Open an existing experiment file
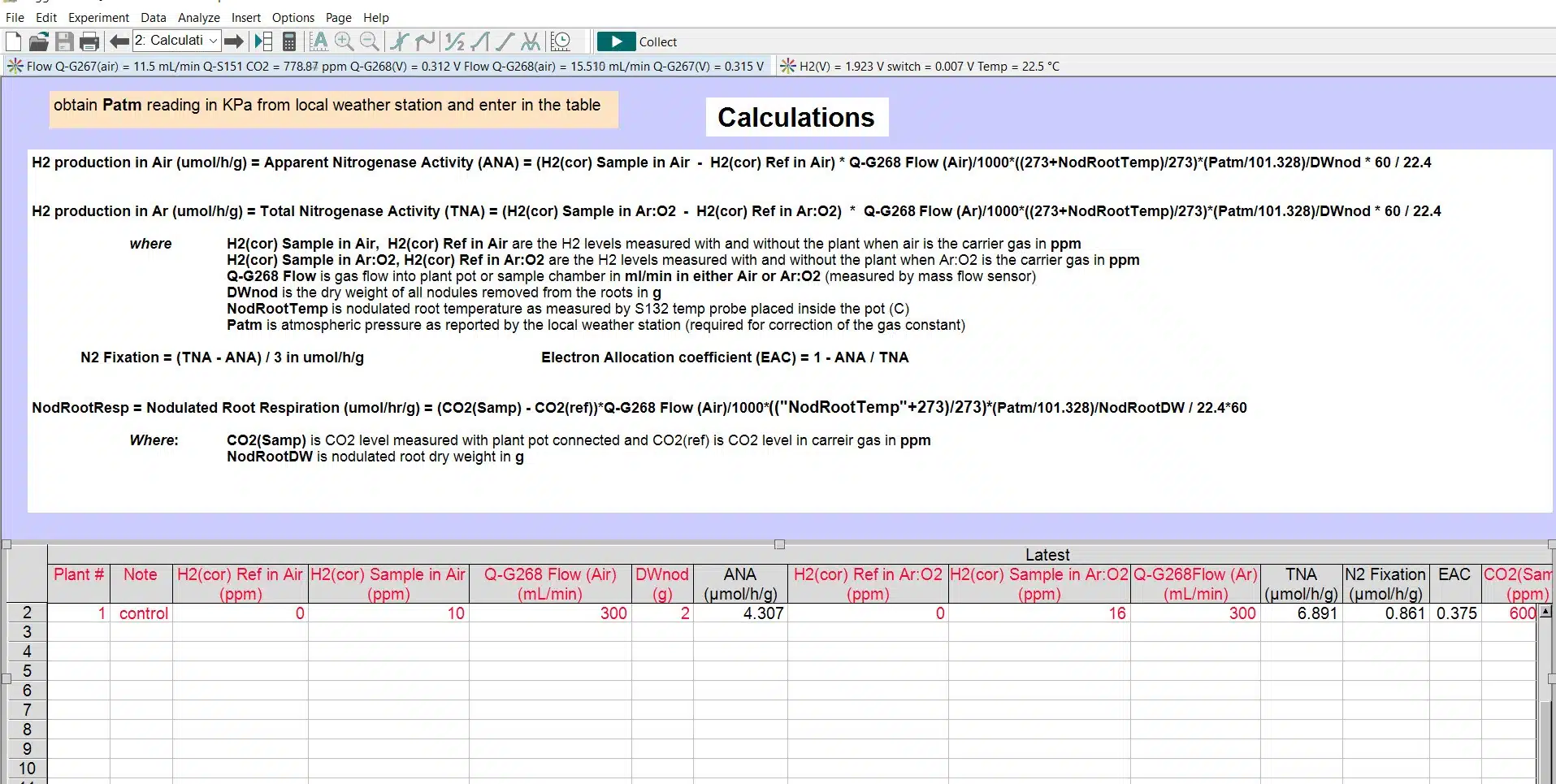 38,41
